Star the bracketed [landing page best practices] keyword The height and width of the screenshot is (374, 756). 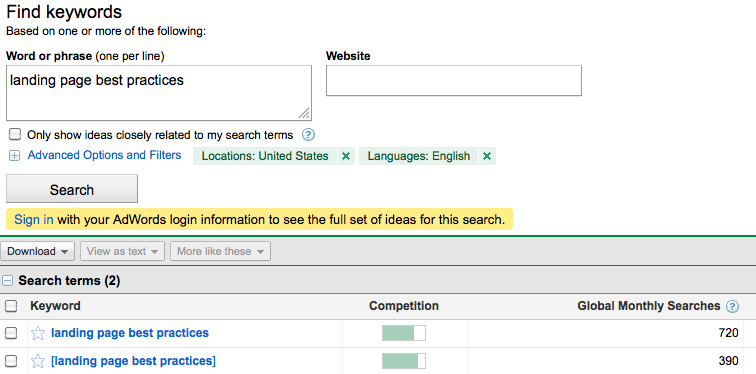coord(38,361)
